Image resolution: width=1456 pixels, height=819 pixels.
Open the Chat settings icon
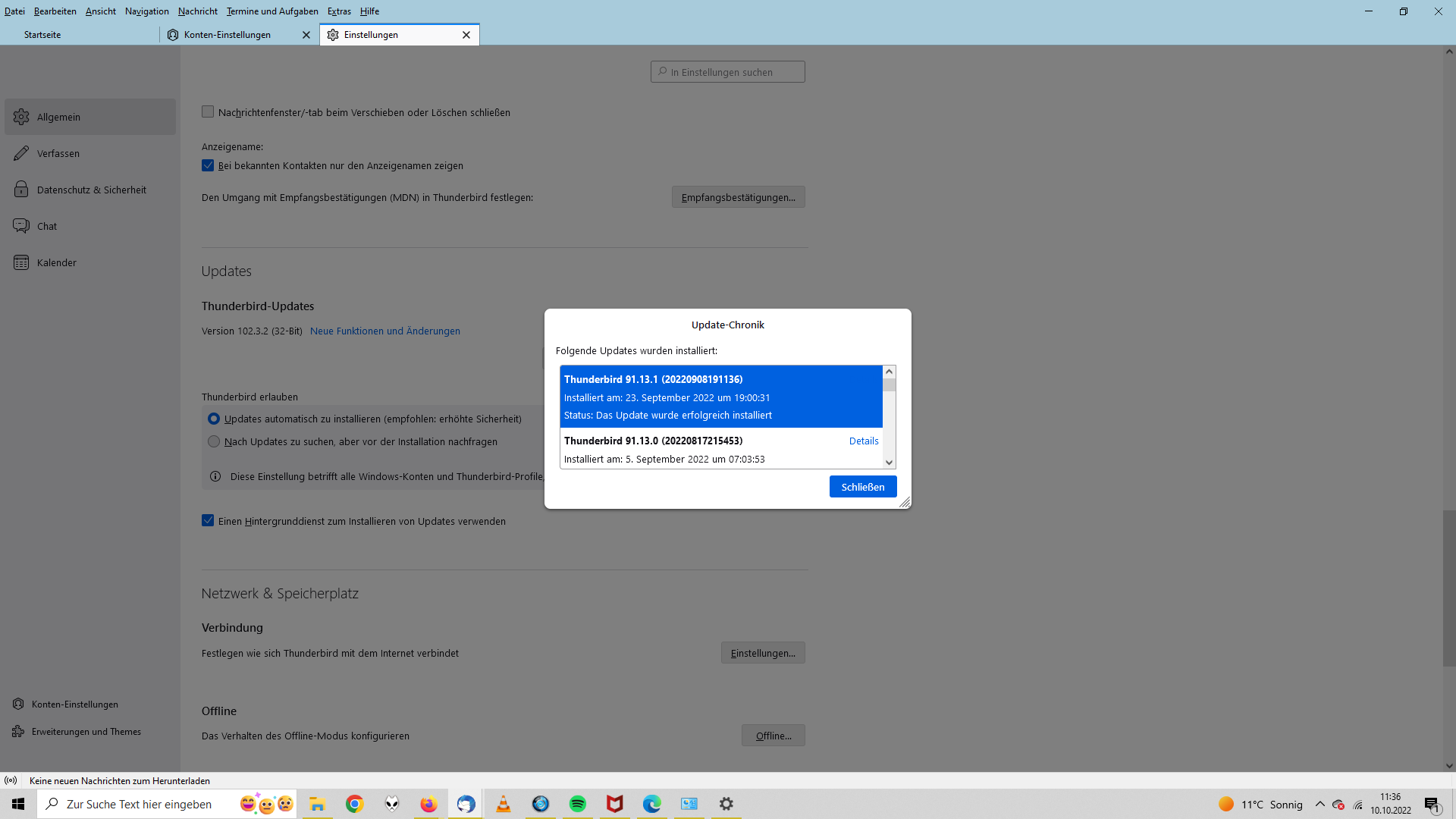click(21, 226)
